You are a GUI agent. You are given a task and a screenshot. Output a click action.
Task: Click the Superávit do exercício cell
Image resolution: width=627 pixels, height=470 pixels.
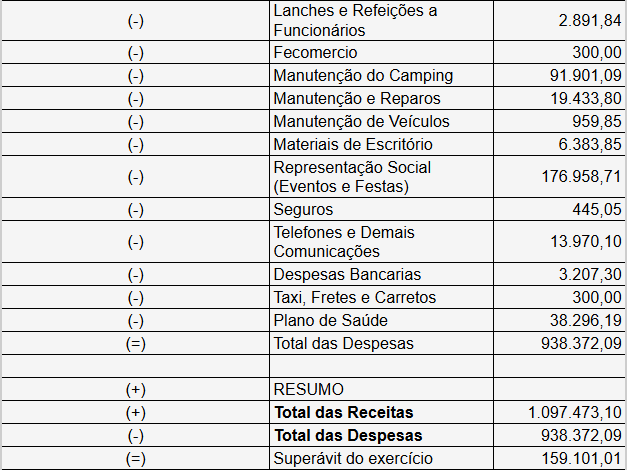[381, 458]
